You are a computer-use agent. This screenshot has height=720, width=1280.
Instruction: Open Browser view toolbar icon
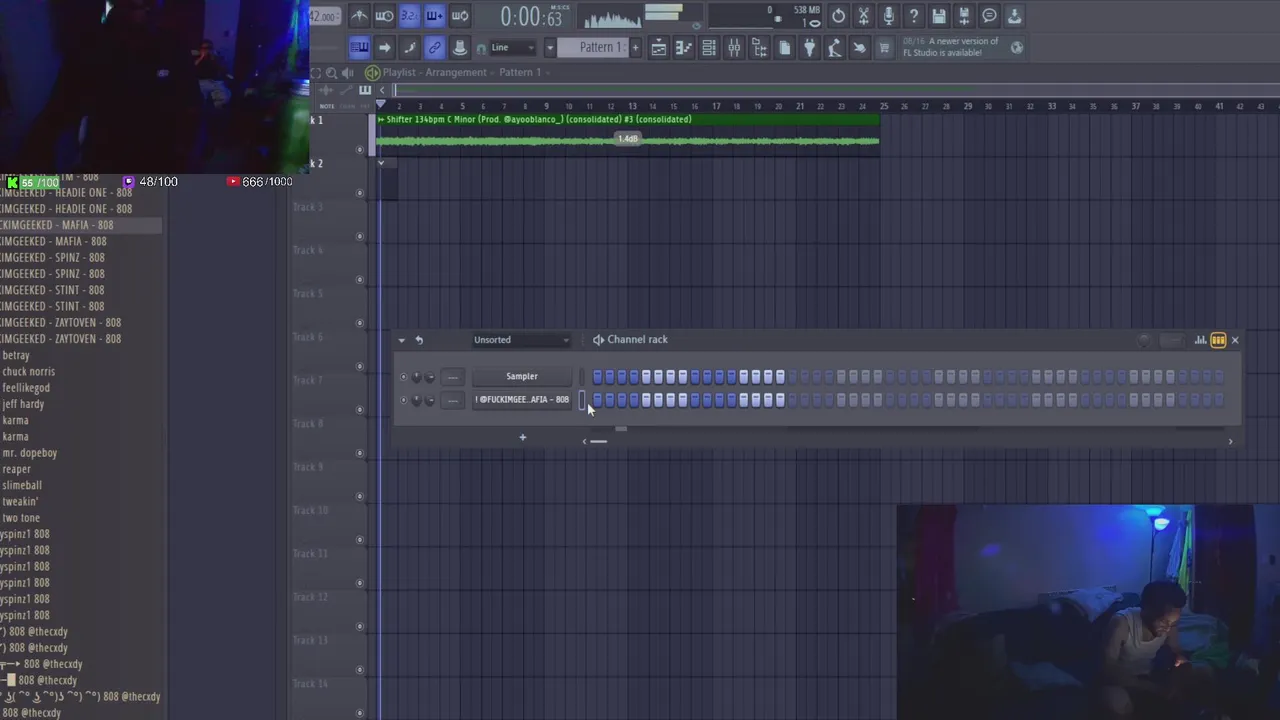coord(759,47)
